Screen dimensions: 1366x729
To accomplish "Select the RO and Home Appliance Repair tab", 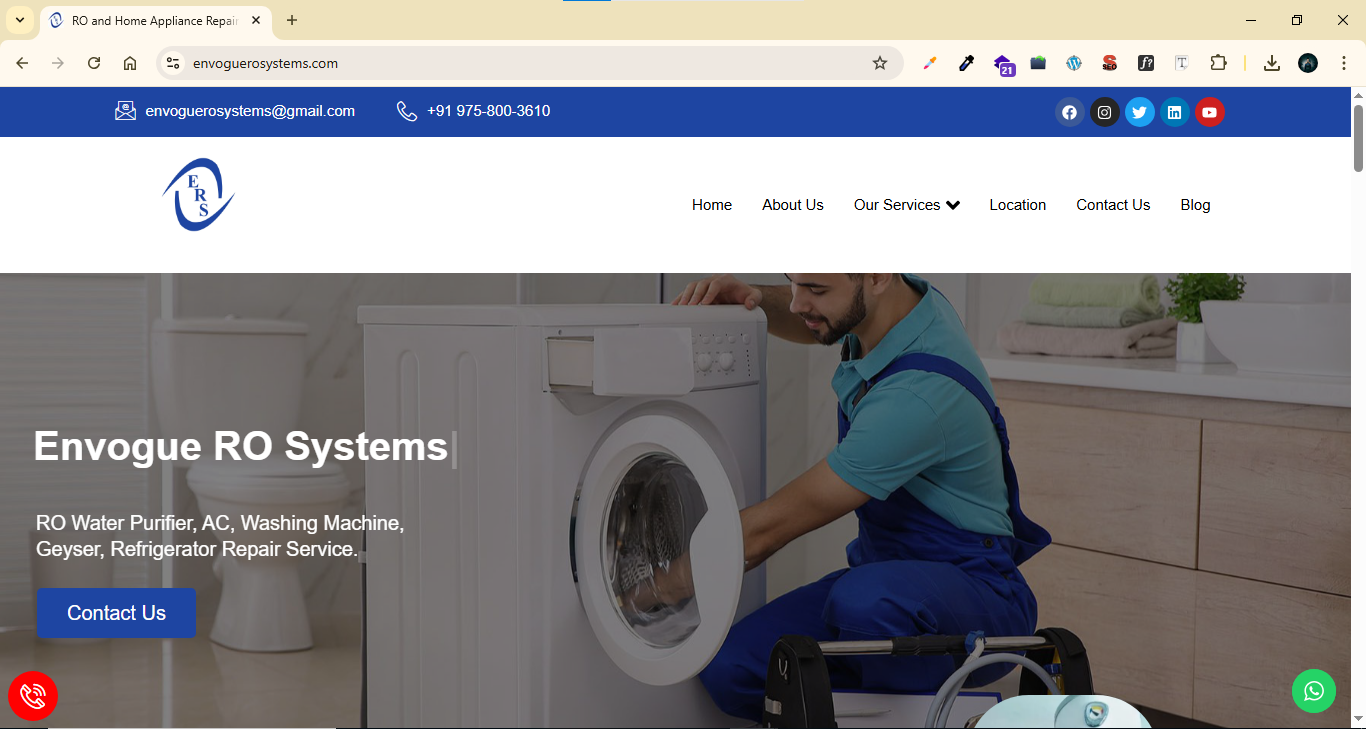I will pyautogui.click(x=155, y=21).
